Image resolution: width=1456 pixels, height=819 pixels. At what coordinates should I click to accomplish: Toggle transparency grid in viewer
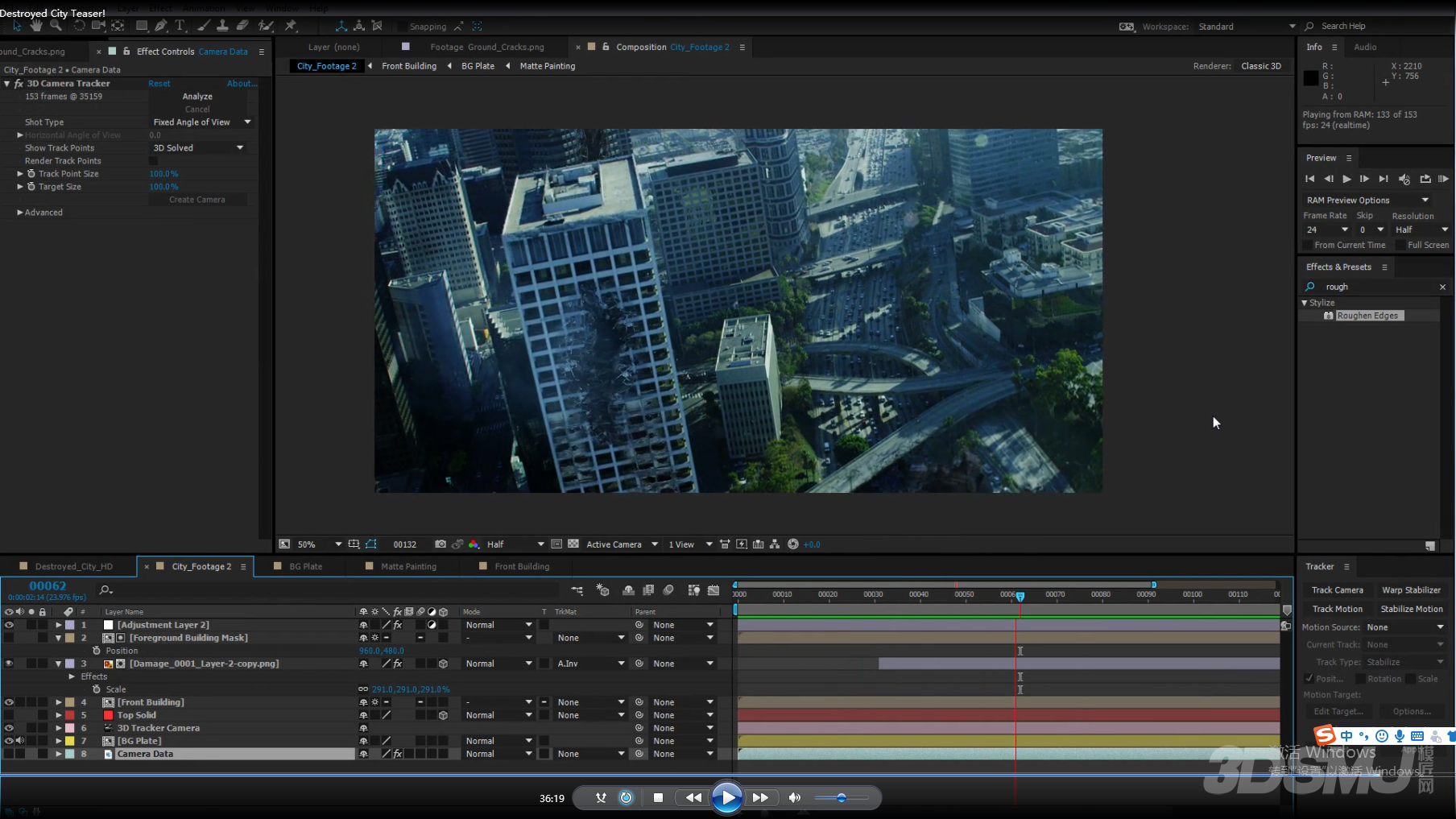573,544
